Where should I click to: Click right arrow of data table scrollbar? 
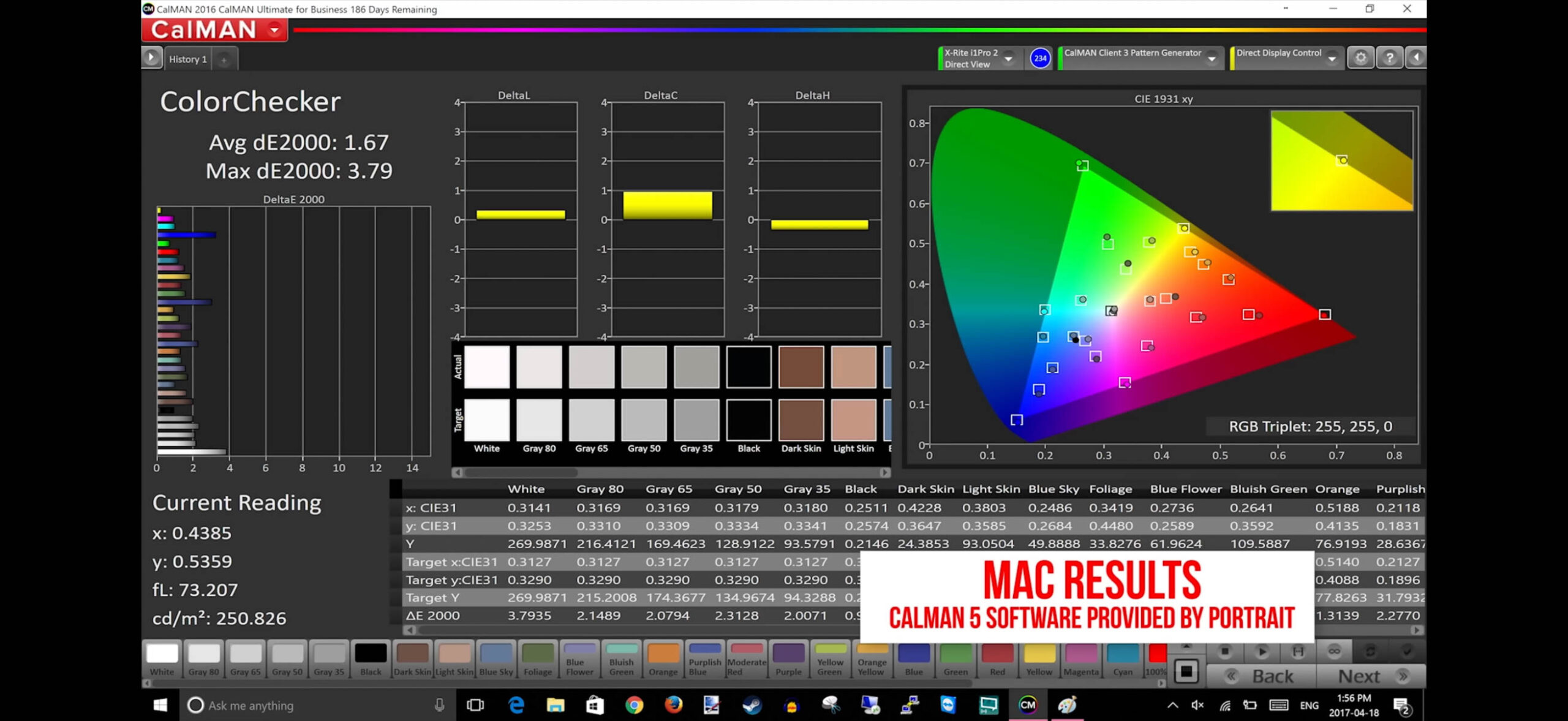coord(1416,630)
